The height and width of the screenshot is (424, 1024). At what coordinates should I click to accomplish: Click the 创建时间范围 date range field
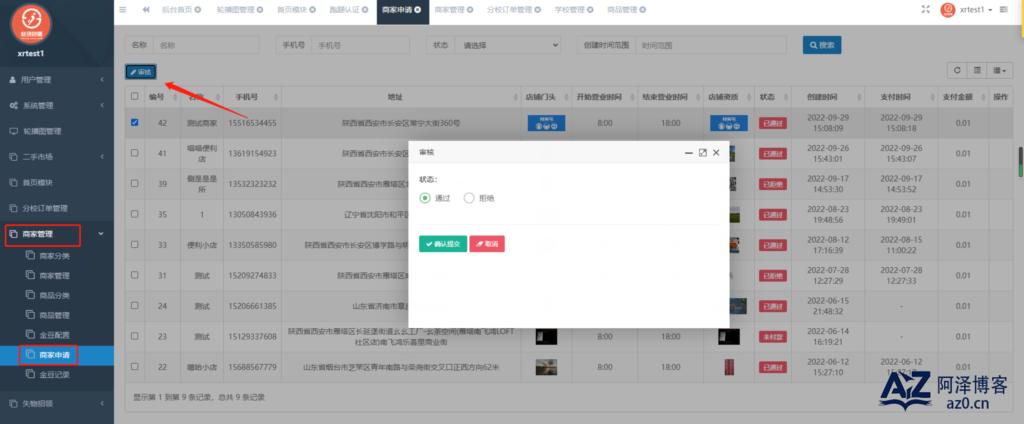(x=713, y=45)
